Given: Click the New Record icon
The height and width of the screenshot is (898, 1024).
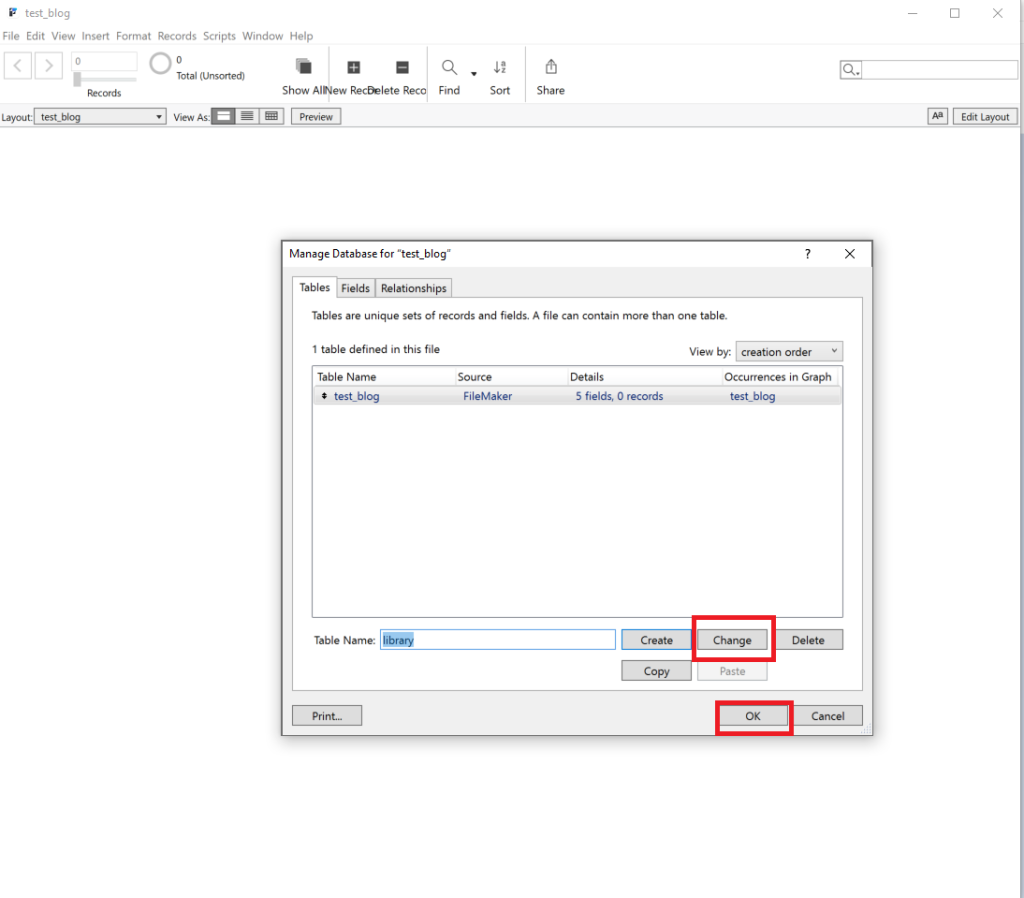Looking at the screenshot, I should [x=354, y=68].
